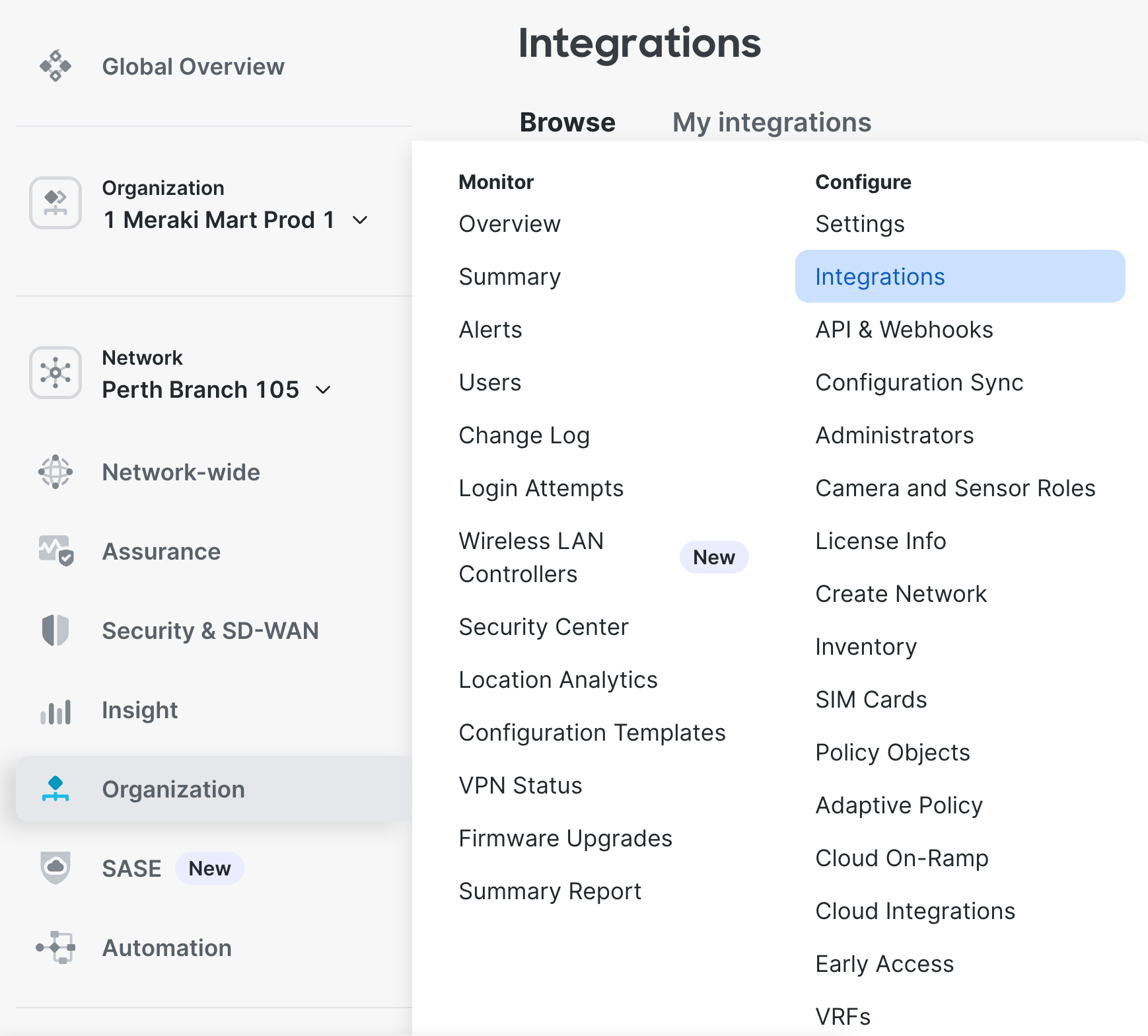Viewport: 1148px width, 1036px height.
Task: Expand the 1 Meraki Mart Prod 1 dropdown
Action: 360,220
